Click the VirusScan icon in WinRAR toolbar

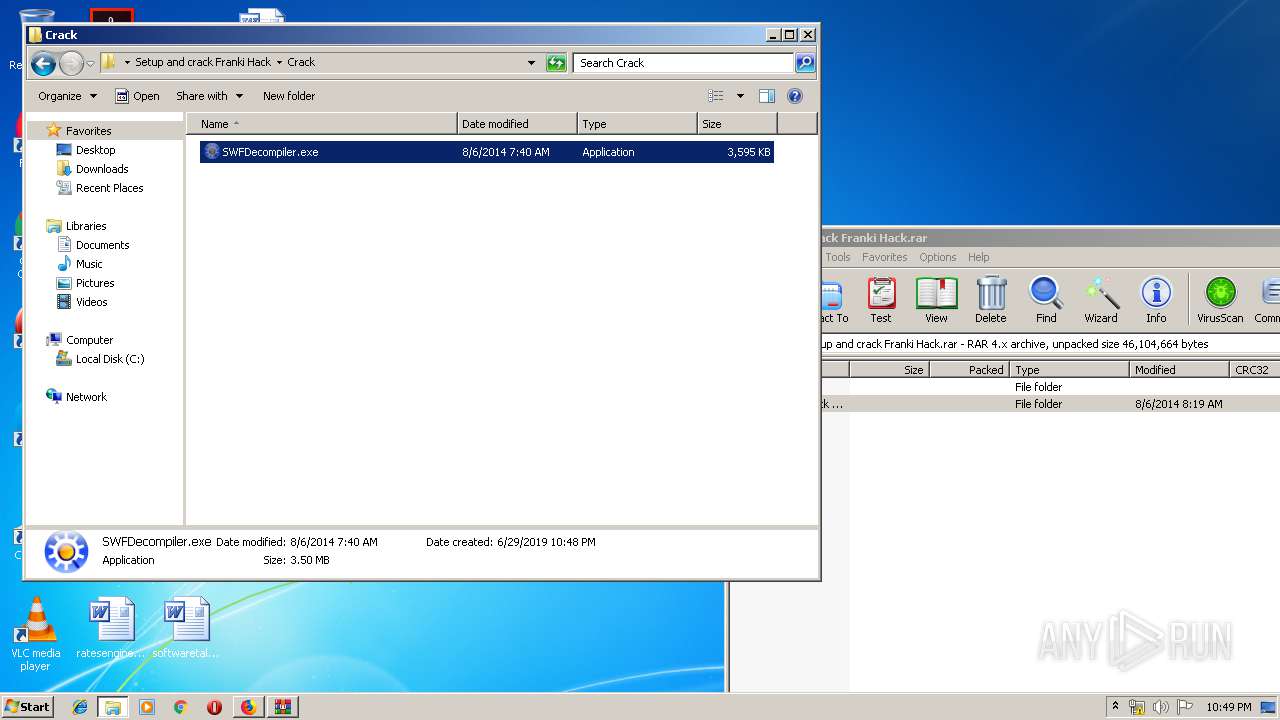point(1220,301)
